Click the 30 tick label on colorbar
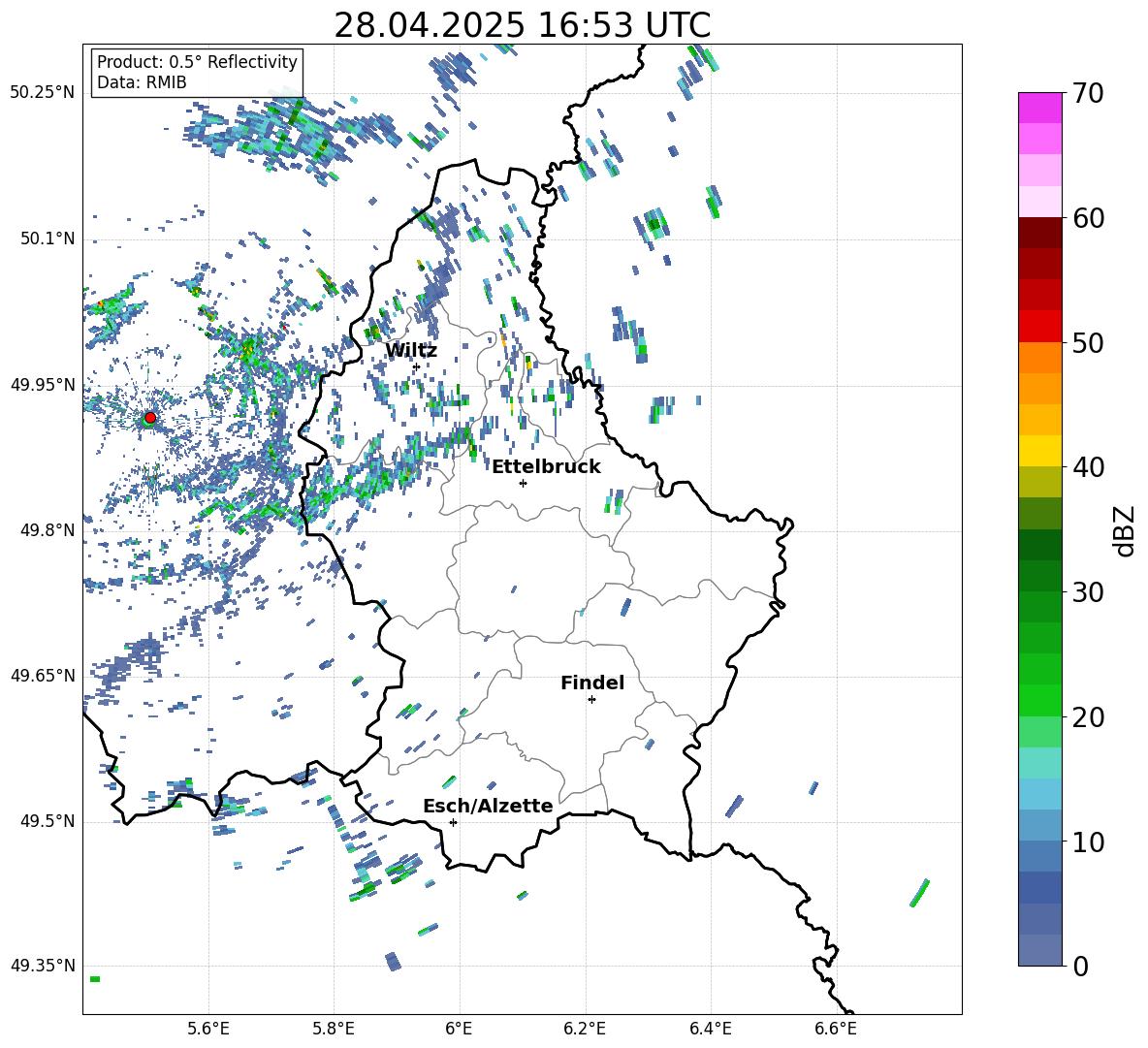The width and height of the screenshot is (1148, 1048). (1088, 591)
